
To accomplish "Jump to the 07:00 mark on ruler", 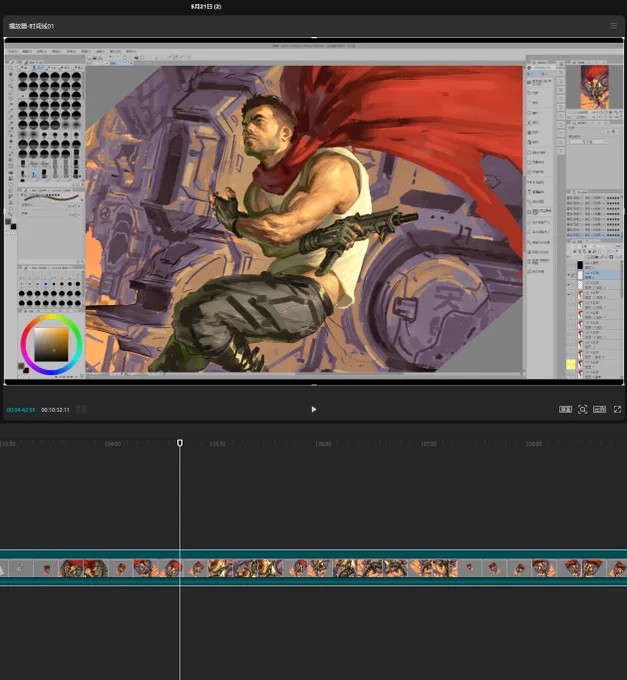I will click(429, 444).
